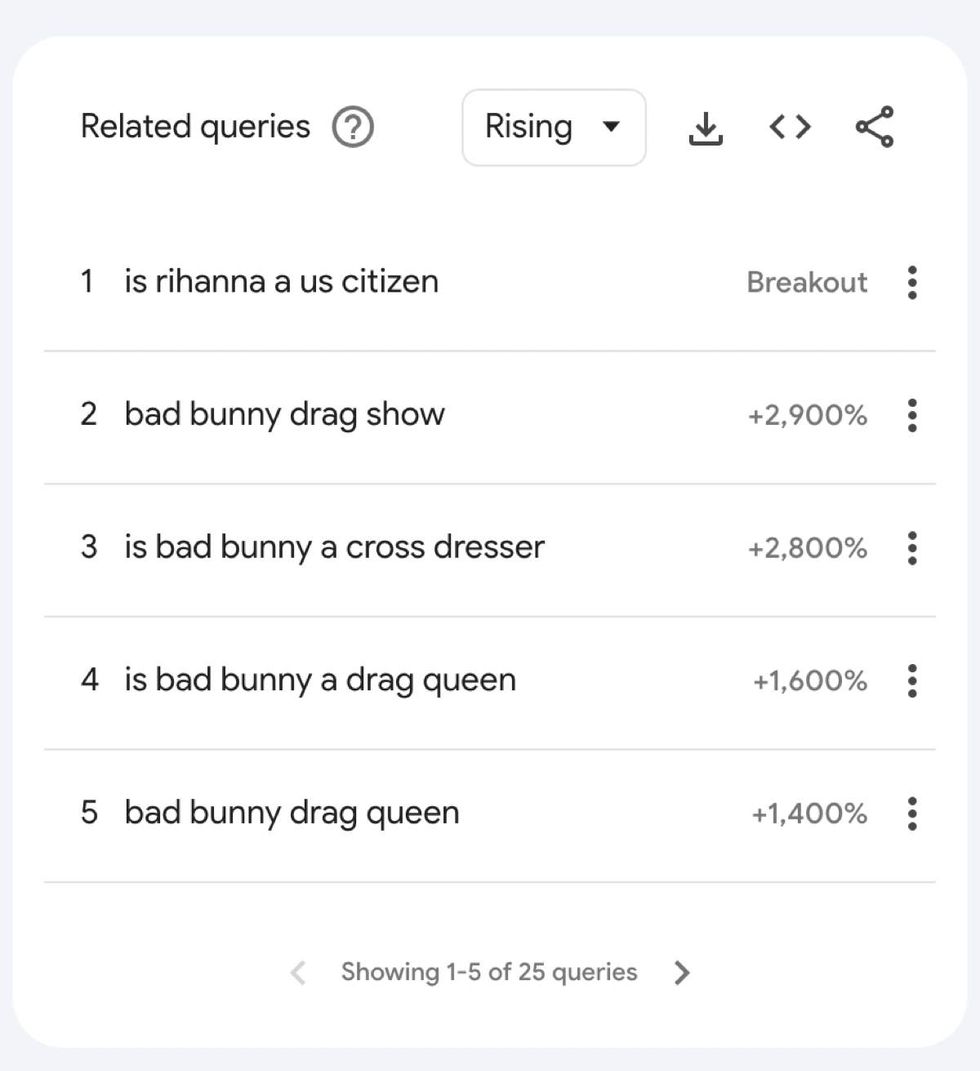Select the query 'is rihanna a us citizen'

click(x=281, y=282)
